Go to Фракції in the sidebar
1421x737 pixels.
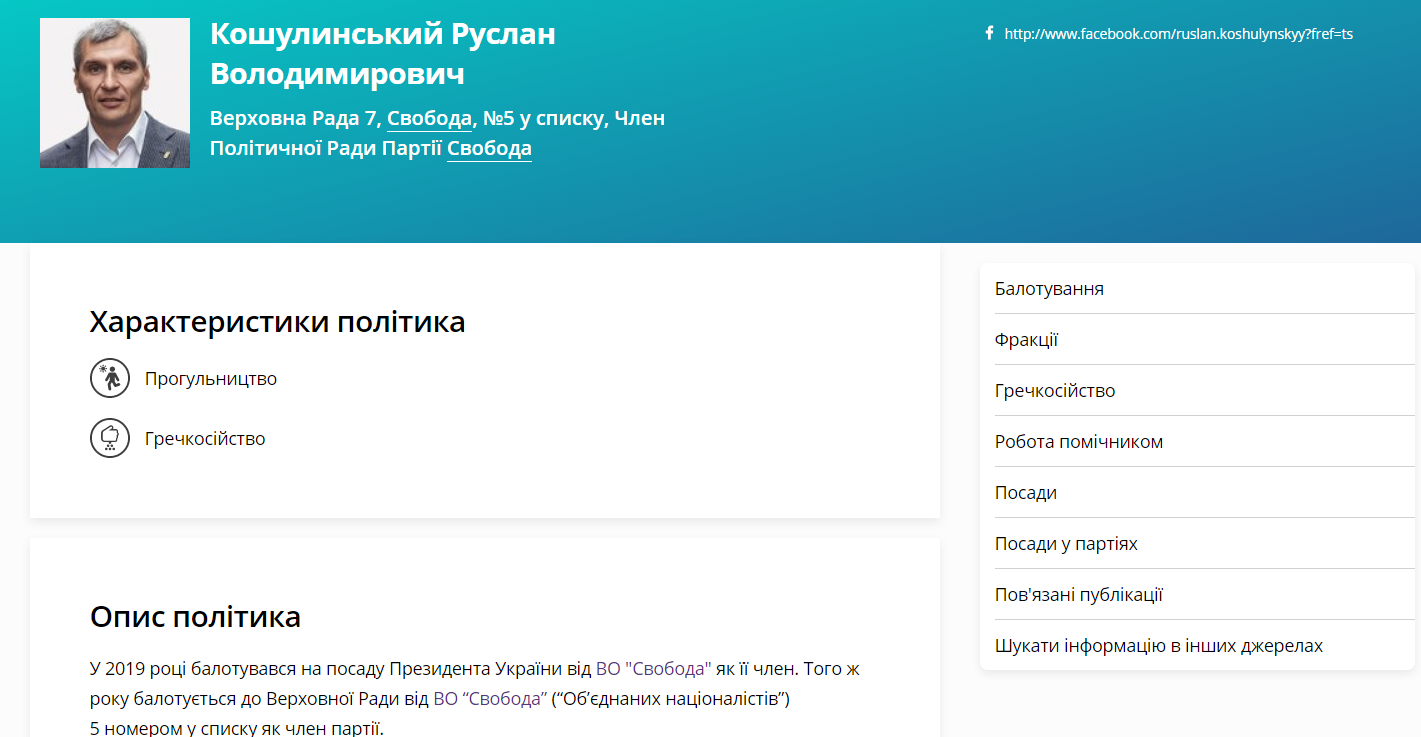pyautogui.click(x=1197, y=340)
